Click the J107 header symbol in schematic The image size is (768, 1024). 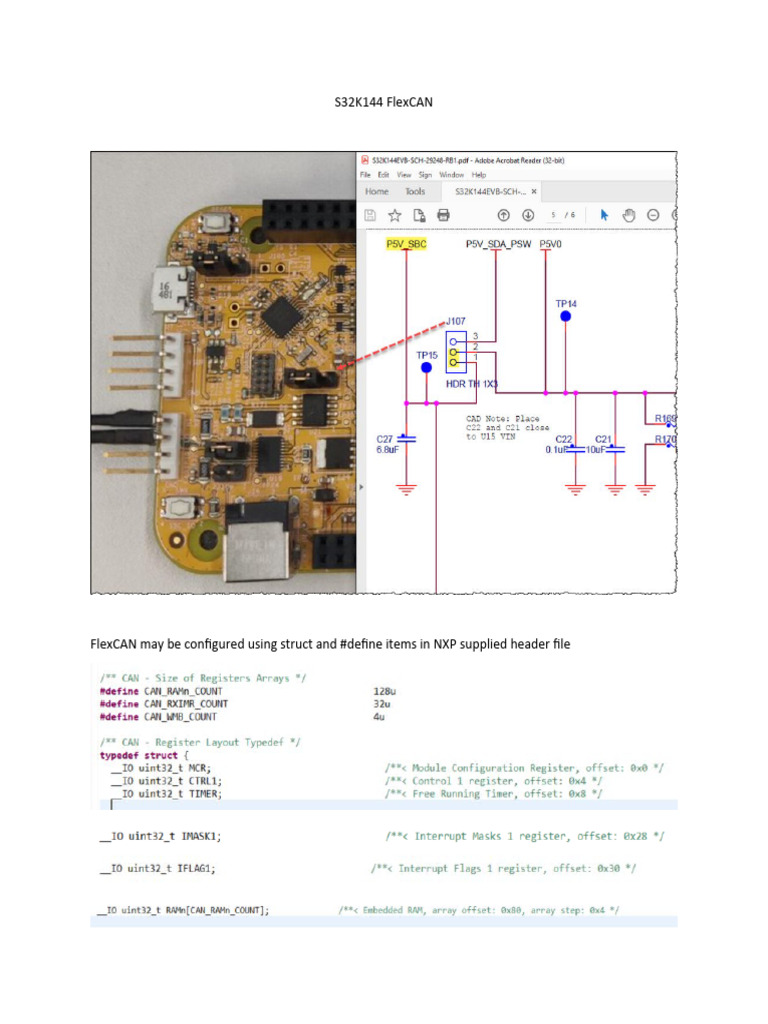(x=456, y=352)
